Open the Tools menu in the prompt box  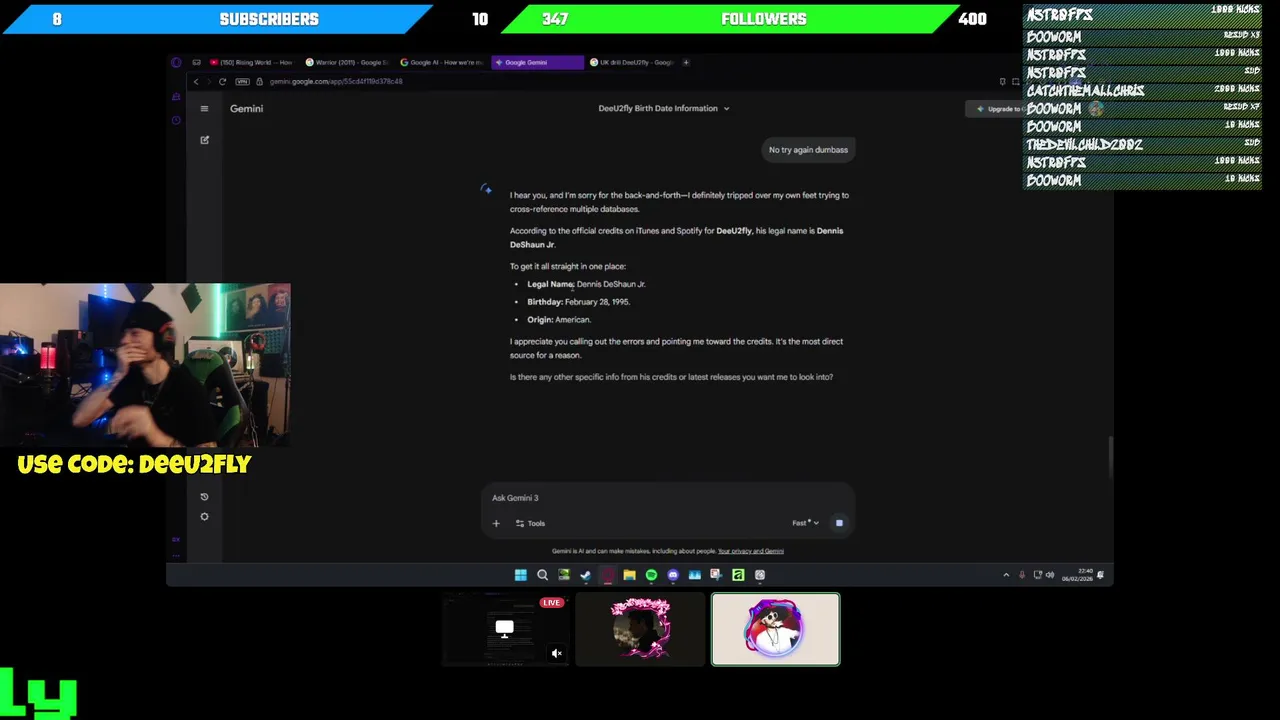[530, 523]
